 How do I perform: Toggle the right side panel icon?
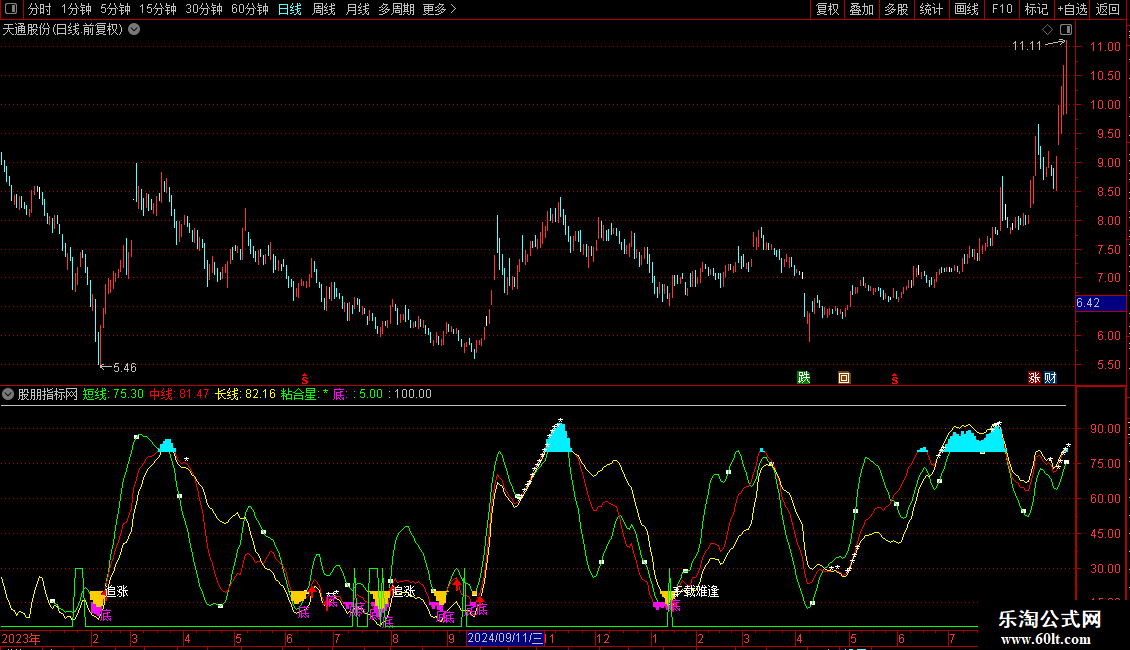pos(1066,30)
